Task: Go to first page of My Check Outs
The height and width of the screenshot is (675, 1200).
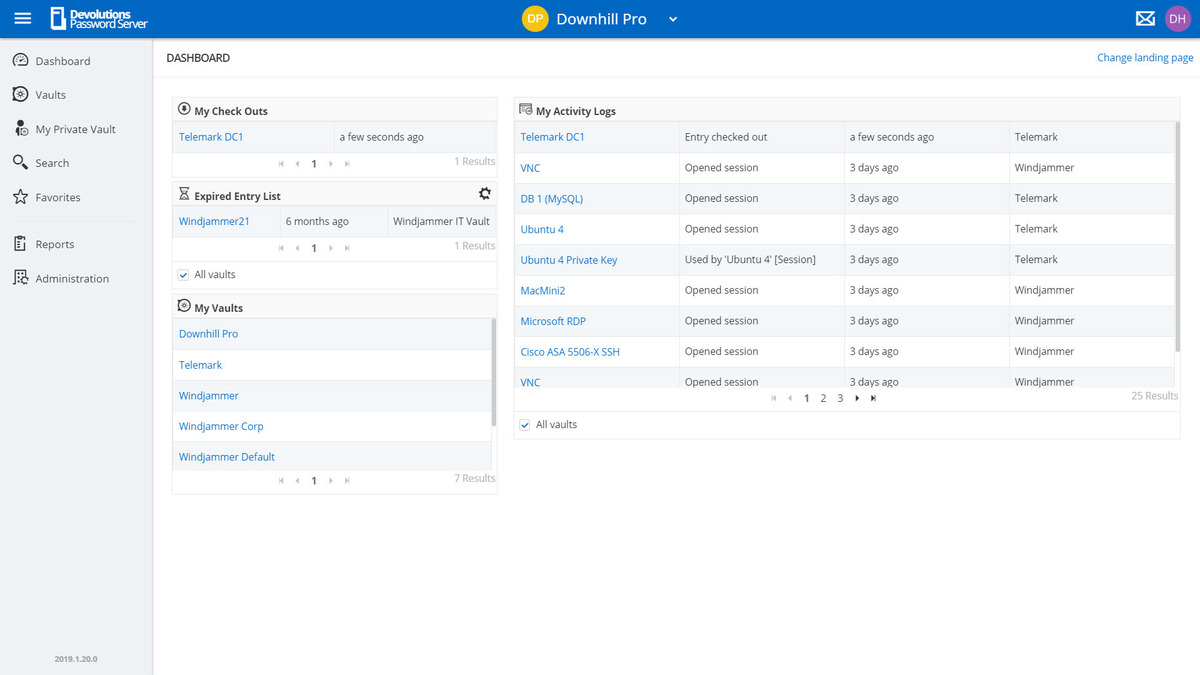Action: pyautogui.click(x=281, y=163)
